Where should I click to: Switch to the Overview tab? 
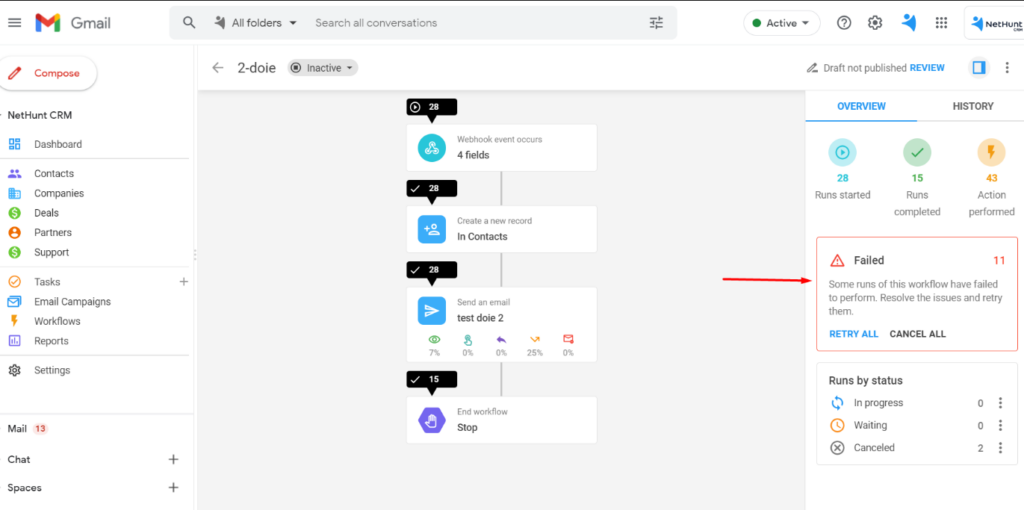pos(861,106)
